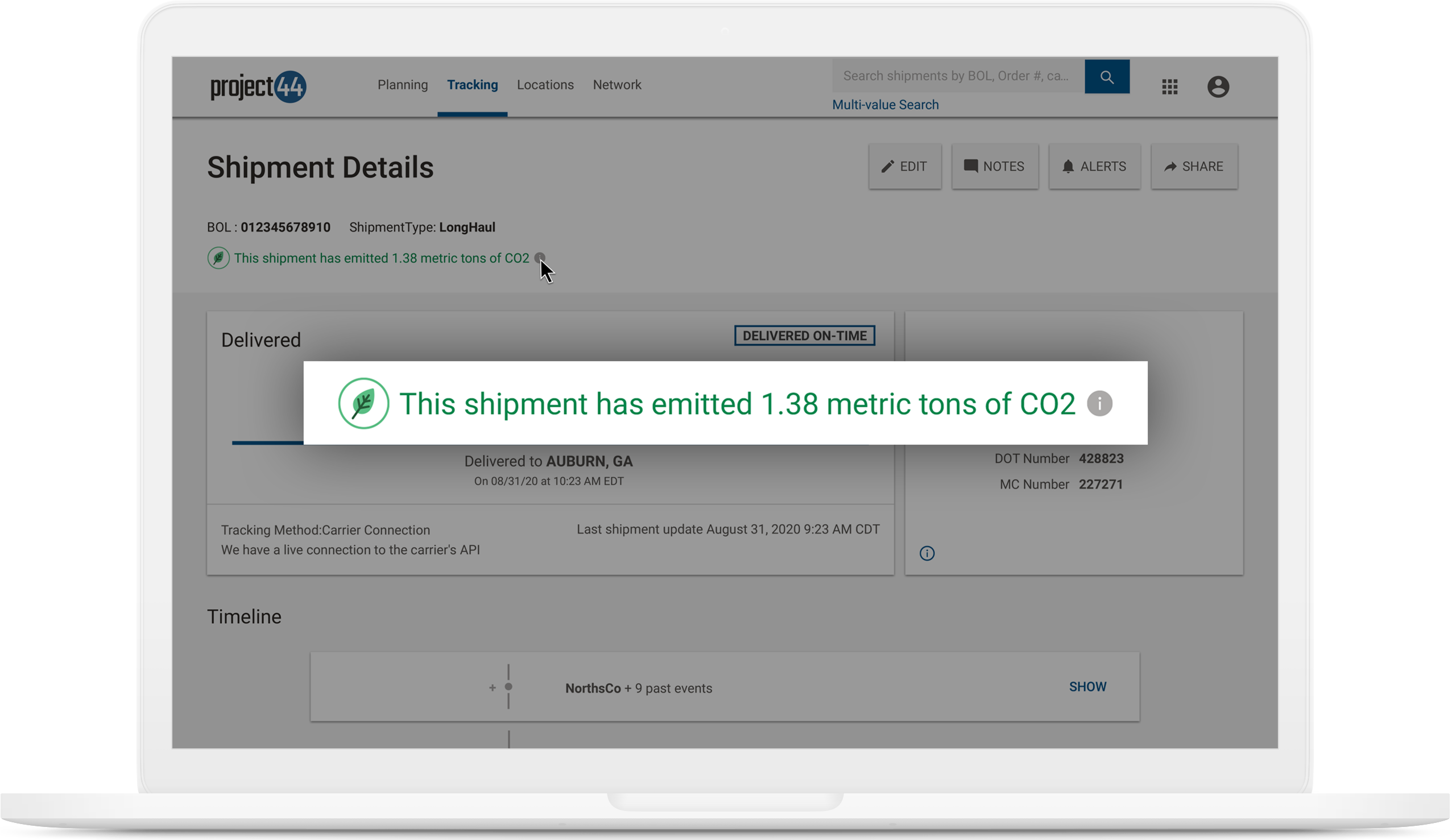
Task: Click the EDIT button
Action: click(x=905, y=167)
